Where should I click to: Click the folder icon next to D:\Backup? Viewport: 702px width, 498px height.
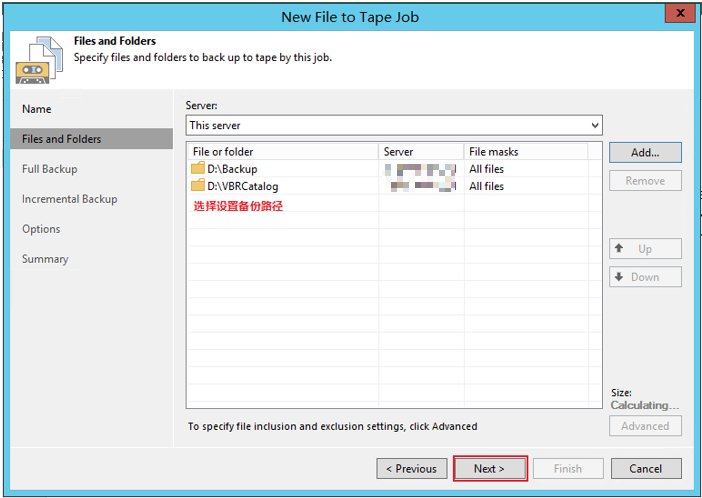tap(197, 168)
